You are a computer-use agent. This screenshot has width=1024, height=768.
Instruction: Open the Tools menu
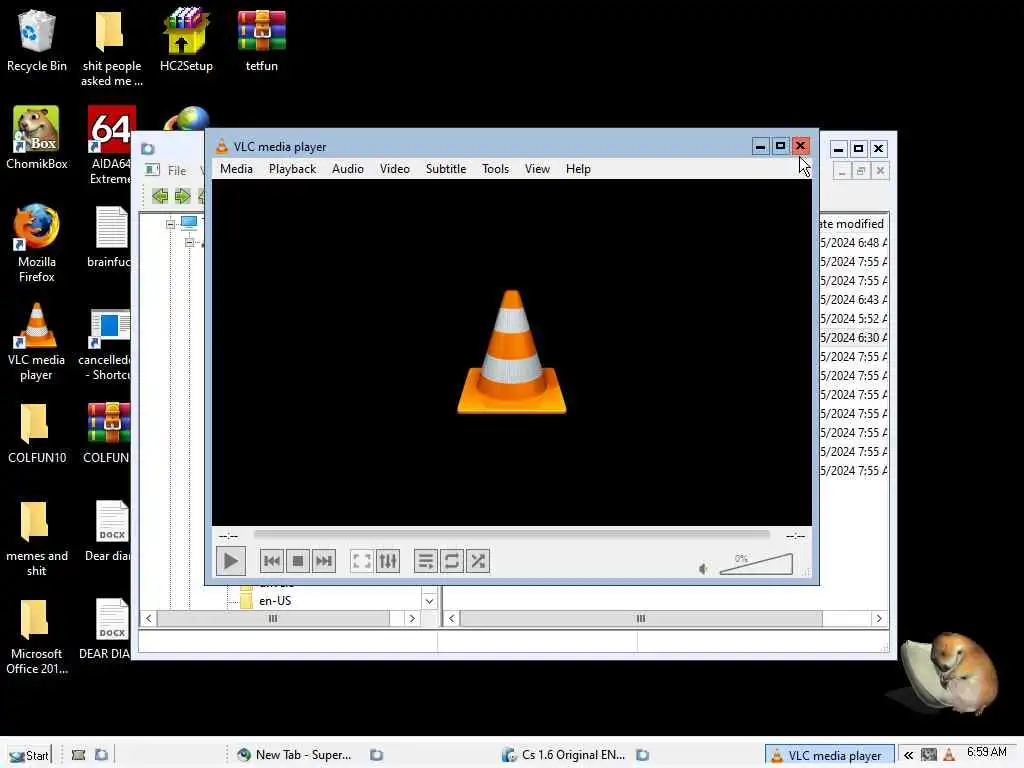(496, 169)
